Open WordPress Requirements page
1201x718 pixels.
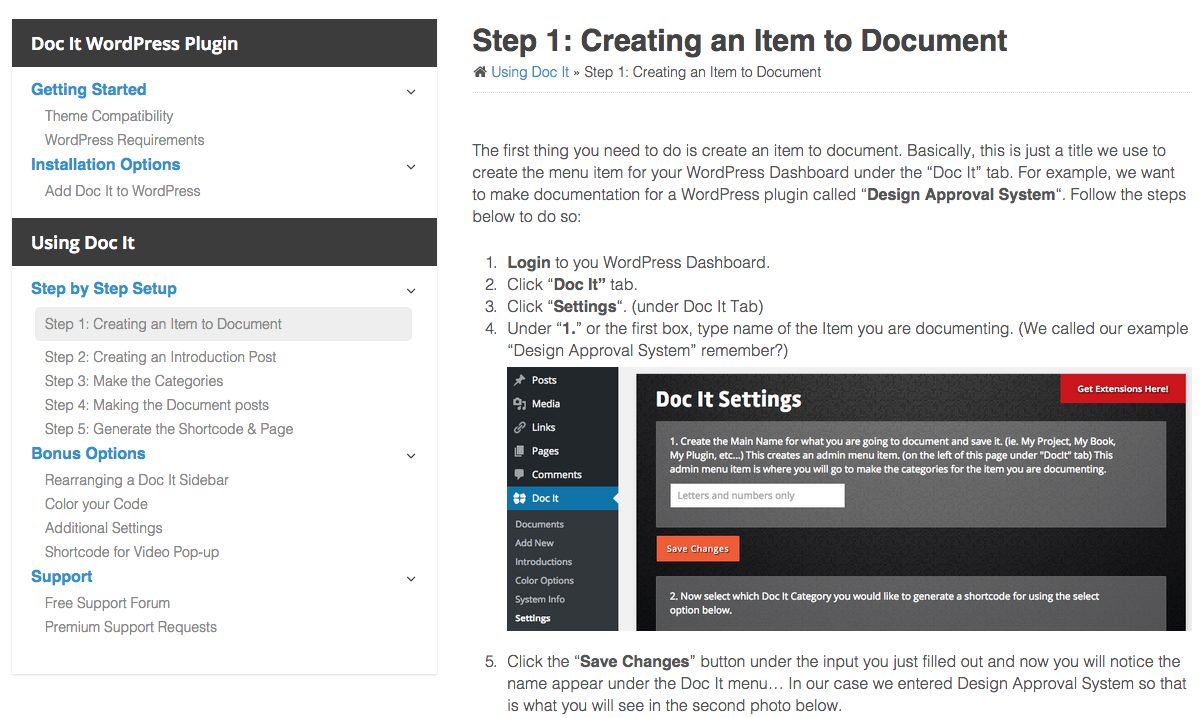click(x=125, y=140)
